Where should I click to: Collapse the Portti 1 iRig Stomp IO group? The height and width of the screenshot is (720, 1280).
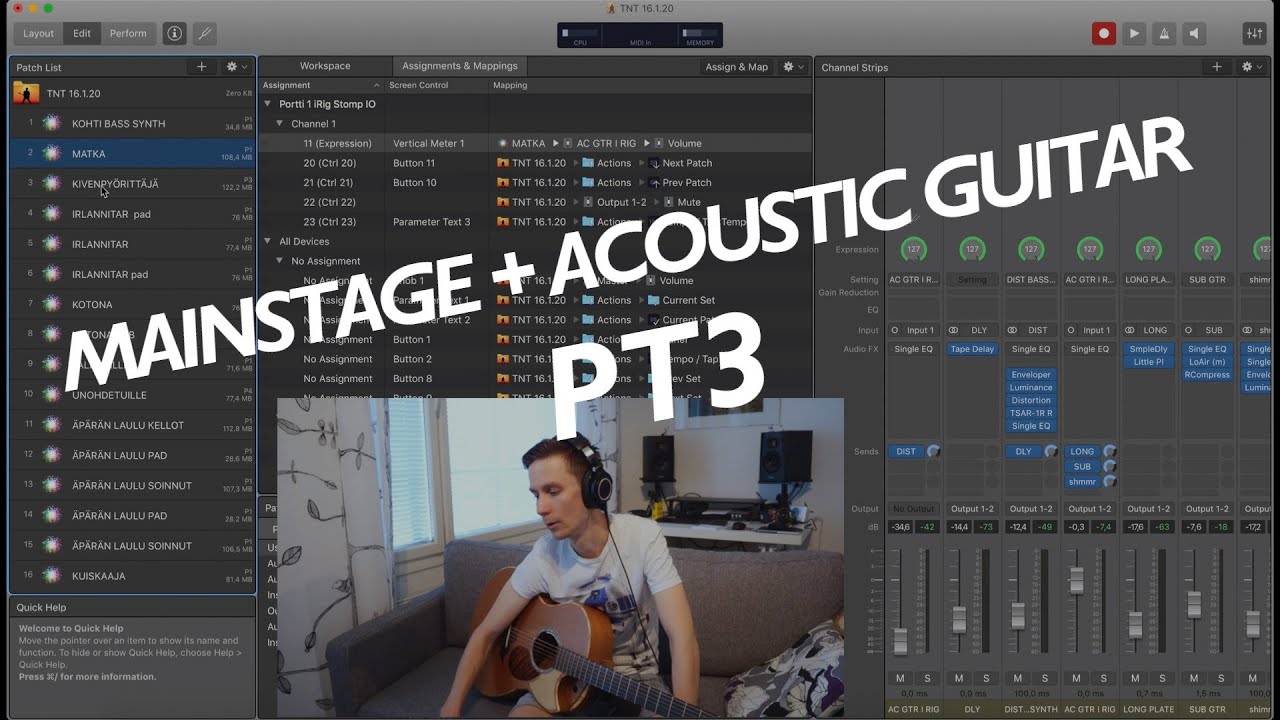click(x=268, y=104)
